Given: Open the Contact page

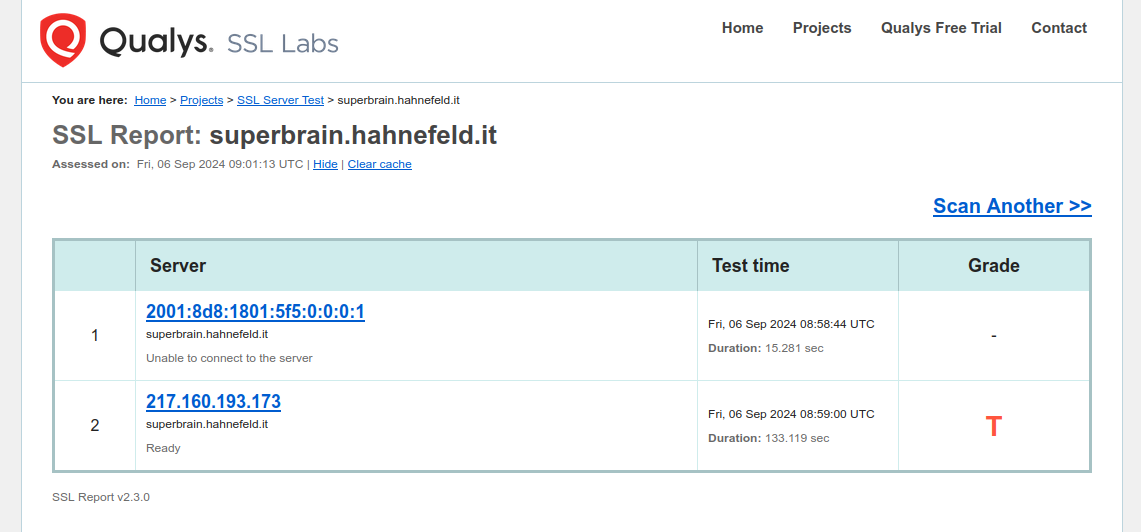Looking at the screenshot, I should tap(1059, 28).
